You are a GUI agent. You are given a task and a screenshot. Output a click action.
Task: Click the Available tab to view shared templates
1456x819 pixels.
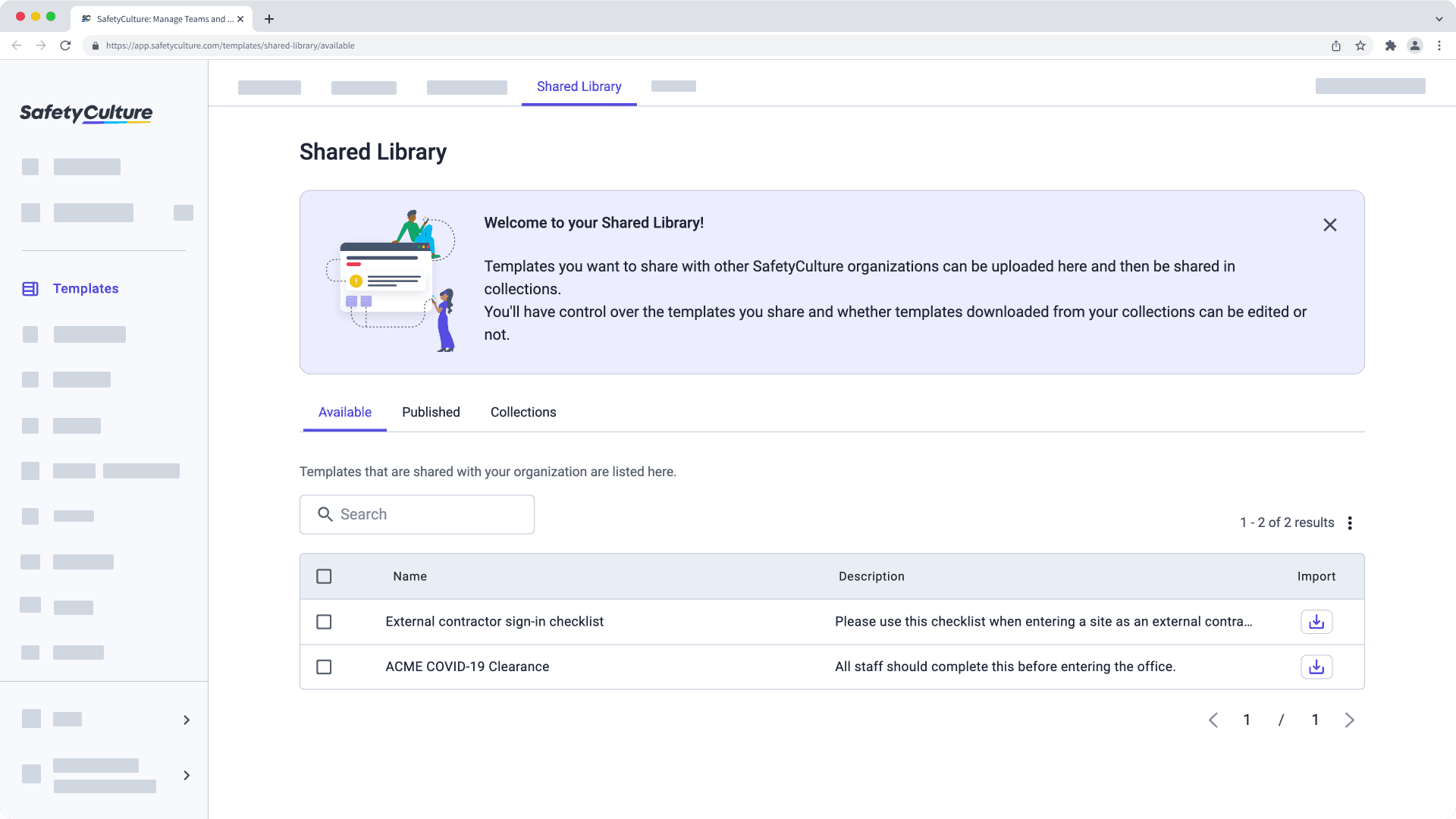(x=344, y=412)
